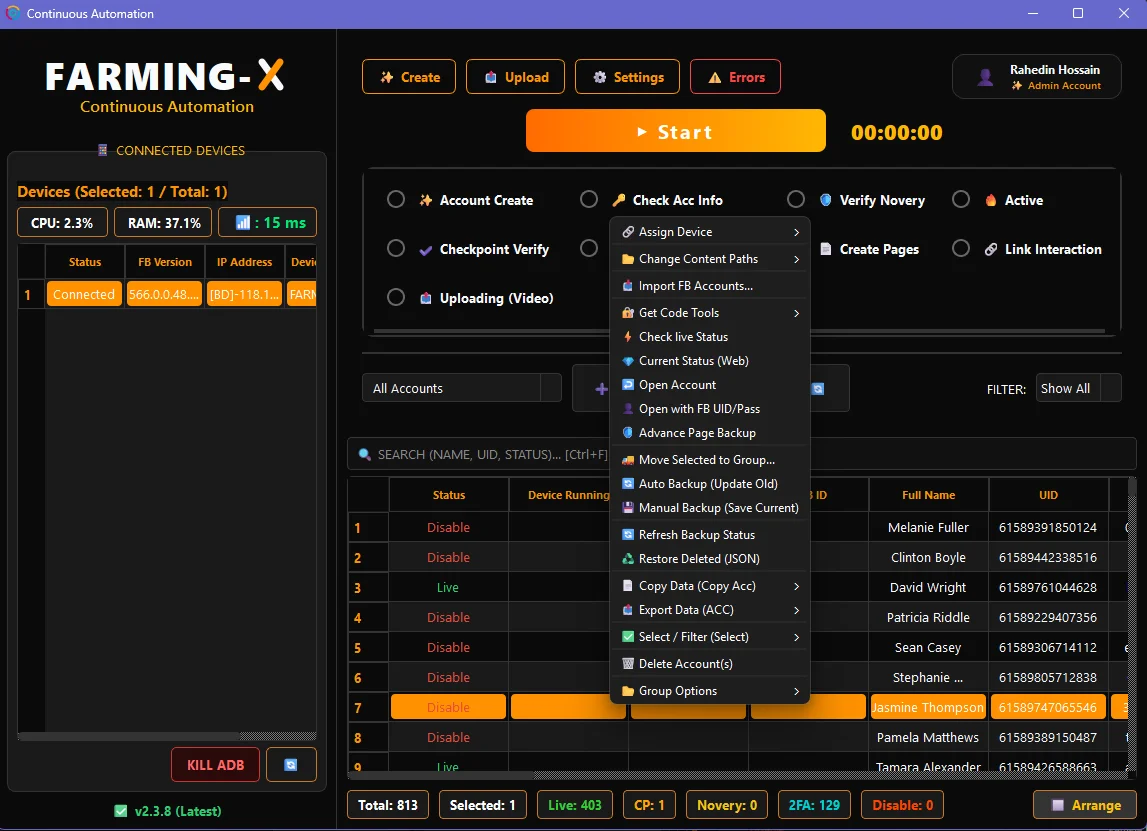Click the shield icon beside Advance Page Backup
1147x831 pixels.
click(628, 432)
